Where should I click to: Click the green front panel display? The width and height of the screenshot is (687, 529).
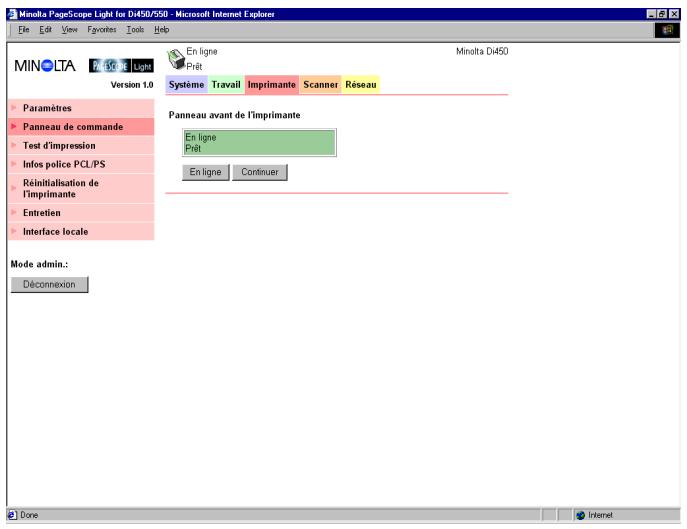pyautogui.click(x=259, y=142)
